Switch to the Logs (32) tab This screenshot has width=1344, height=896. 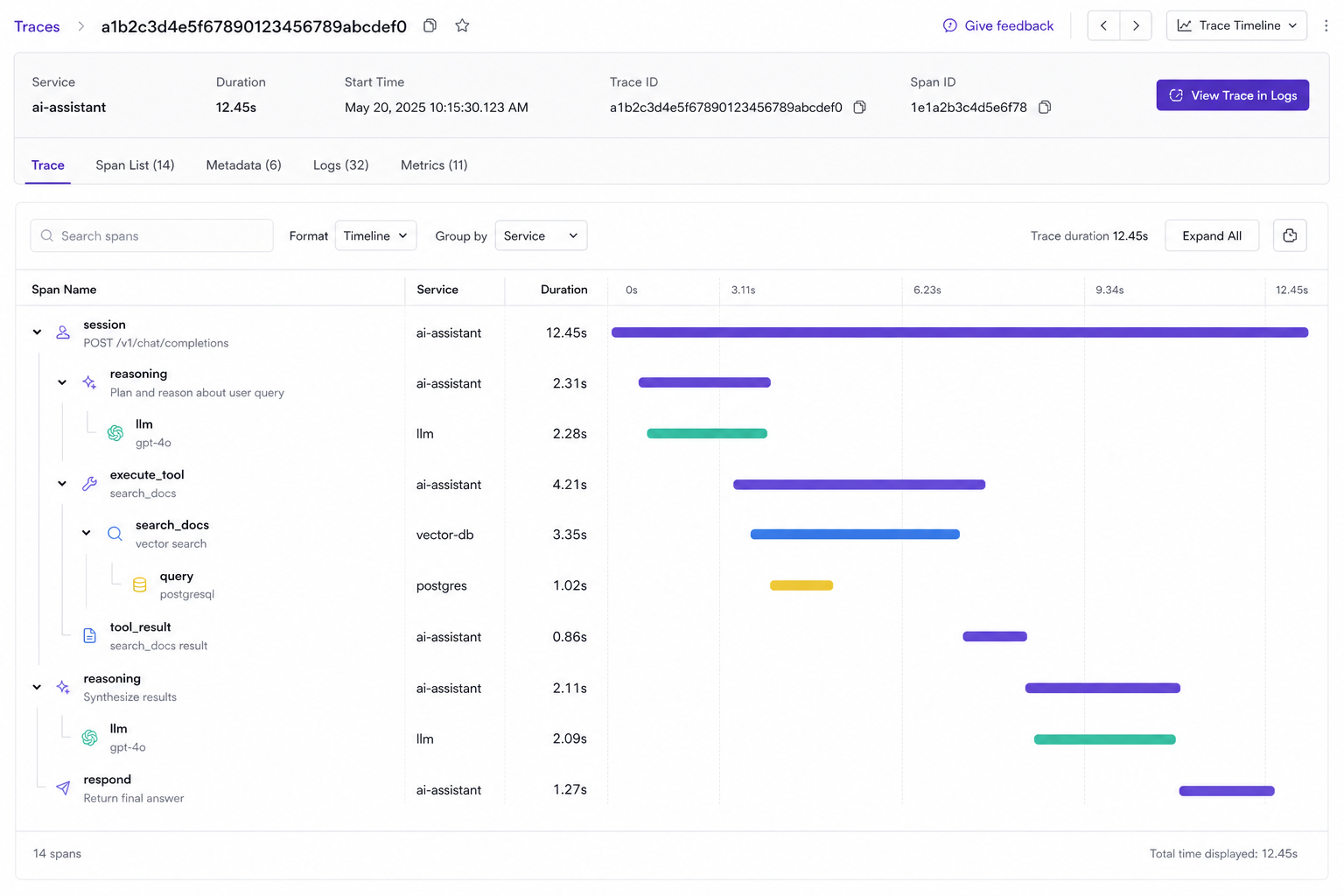(340, 165)
